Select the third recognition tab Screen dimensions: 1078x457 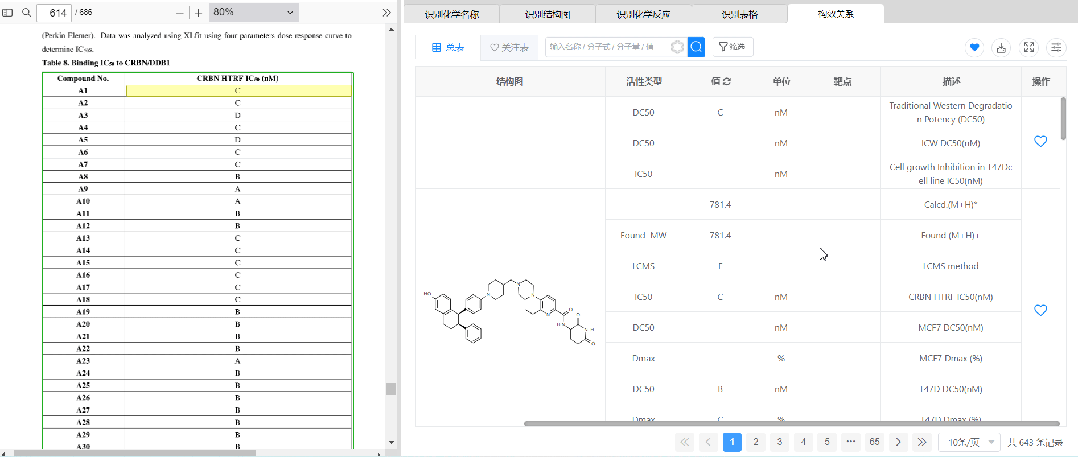pos(644,14)
